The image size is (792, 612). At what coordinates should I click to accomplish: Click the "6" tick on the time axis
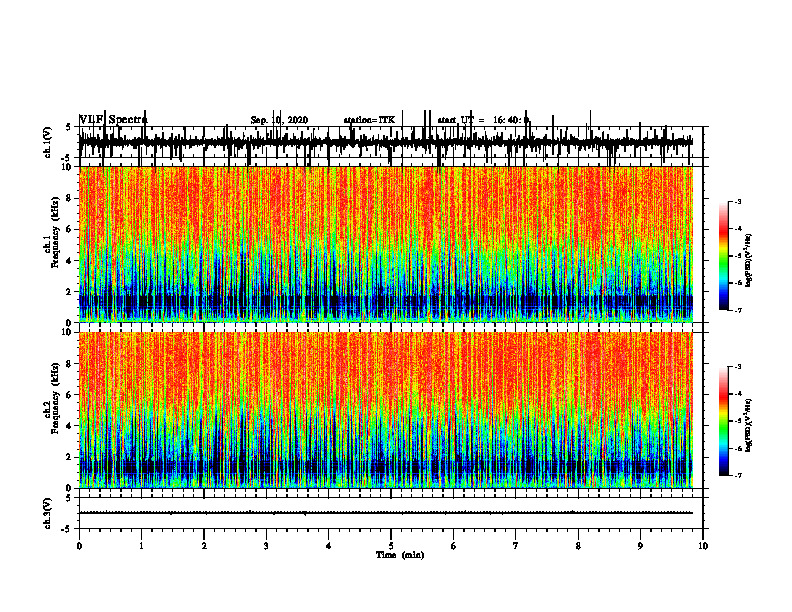454,546
